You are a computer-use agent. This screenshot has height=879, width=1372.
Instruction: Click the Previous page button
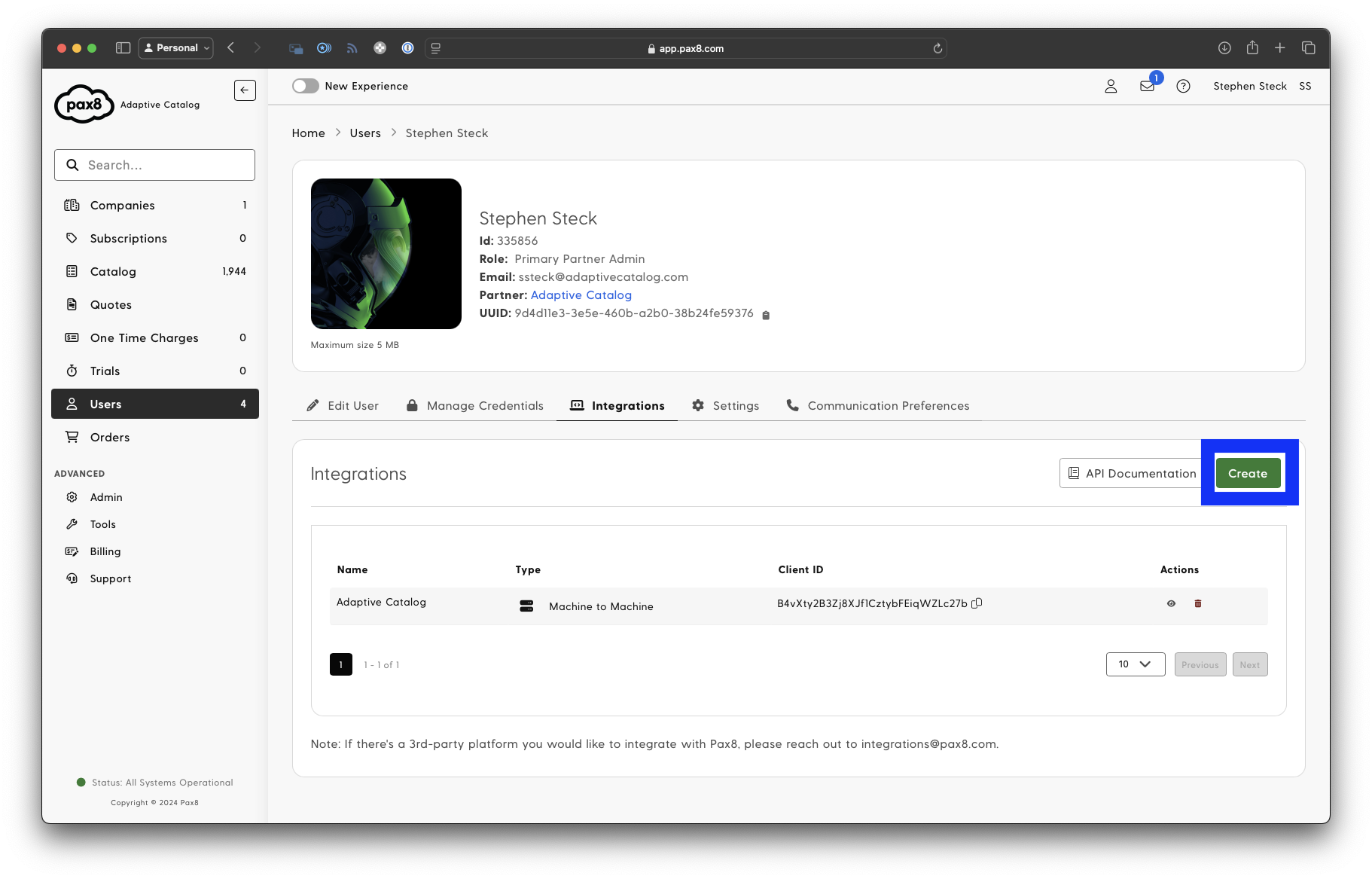[x=1200, y=664]
